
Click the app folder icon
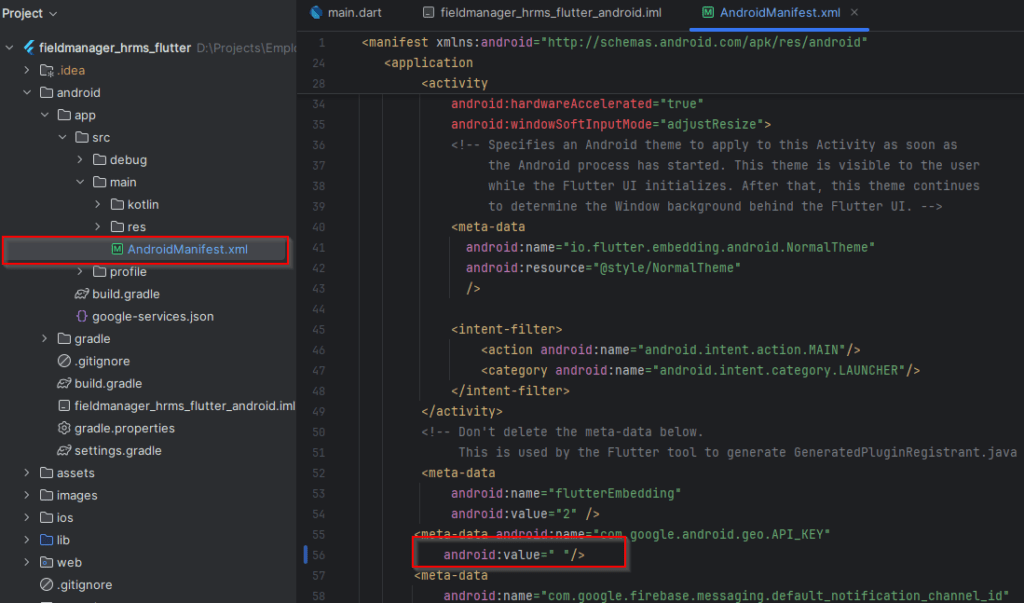click(64, 115)
